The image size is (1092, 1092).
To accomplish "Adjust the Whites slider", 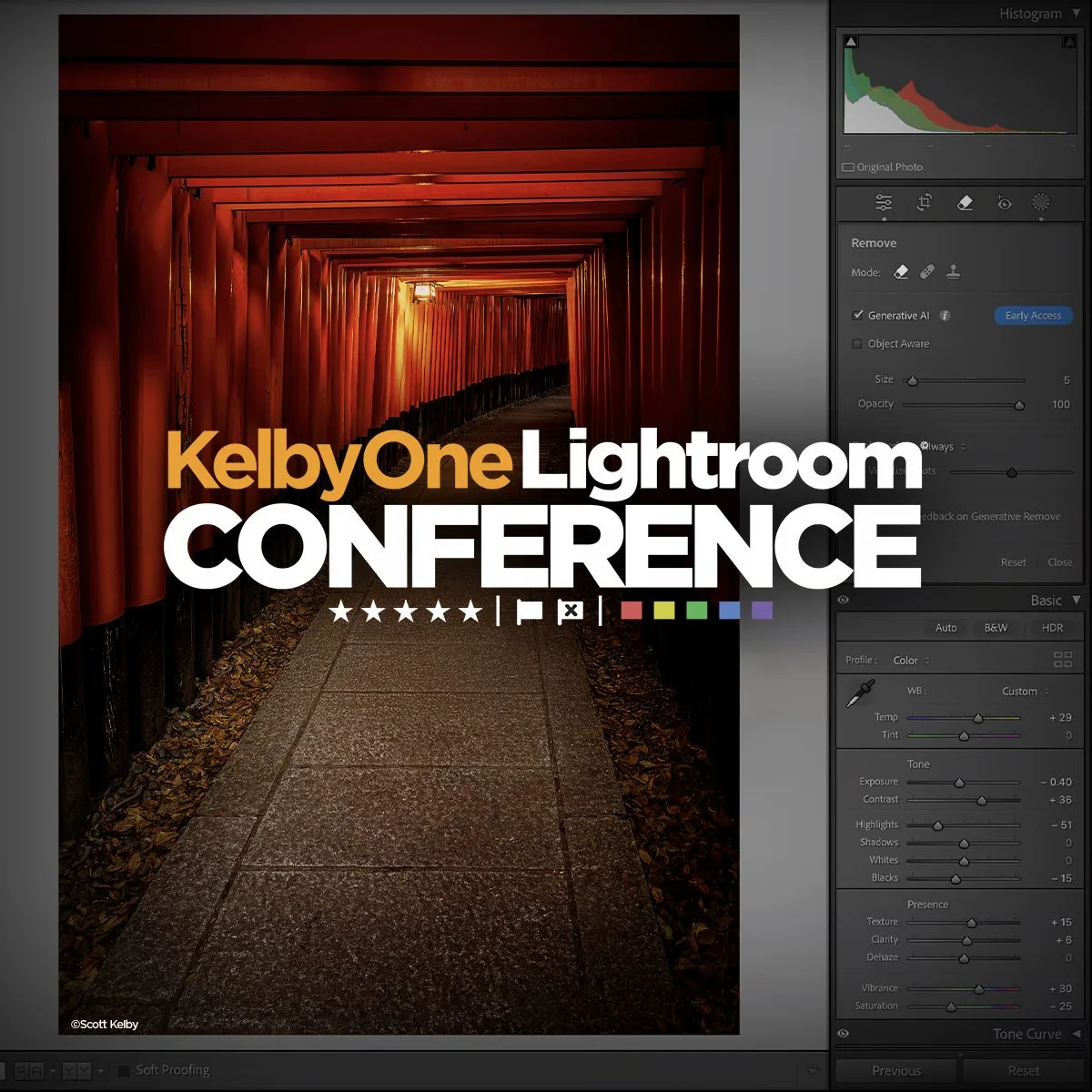I will coord(964,861).
